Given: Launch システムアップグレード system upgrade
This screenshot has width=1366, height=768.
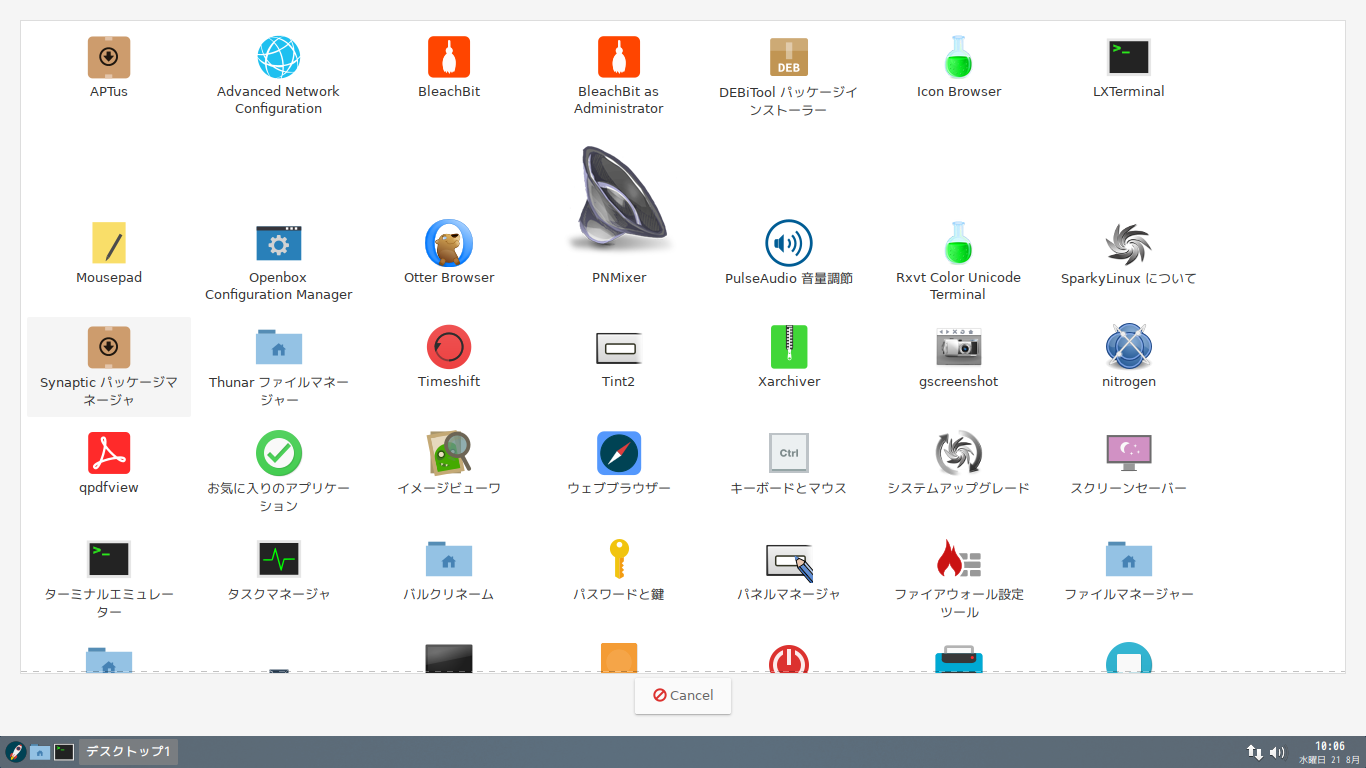Looking at the screenshot, I should pyautogui.click(x=959, y=453).
